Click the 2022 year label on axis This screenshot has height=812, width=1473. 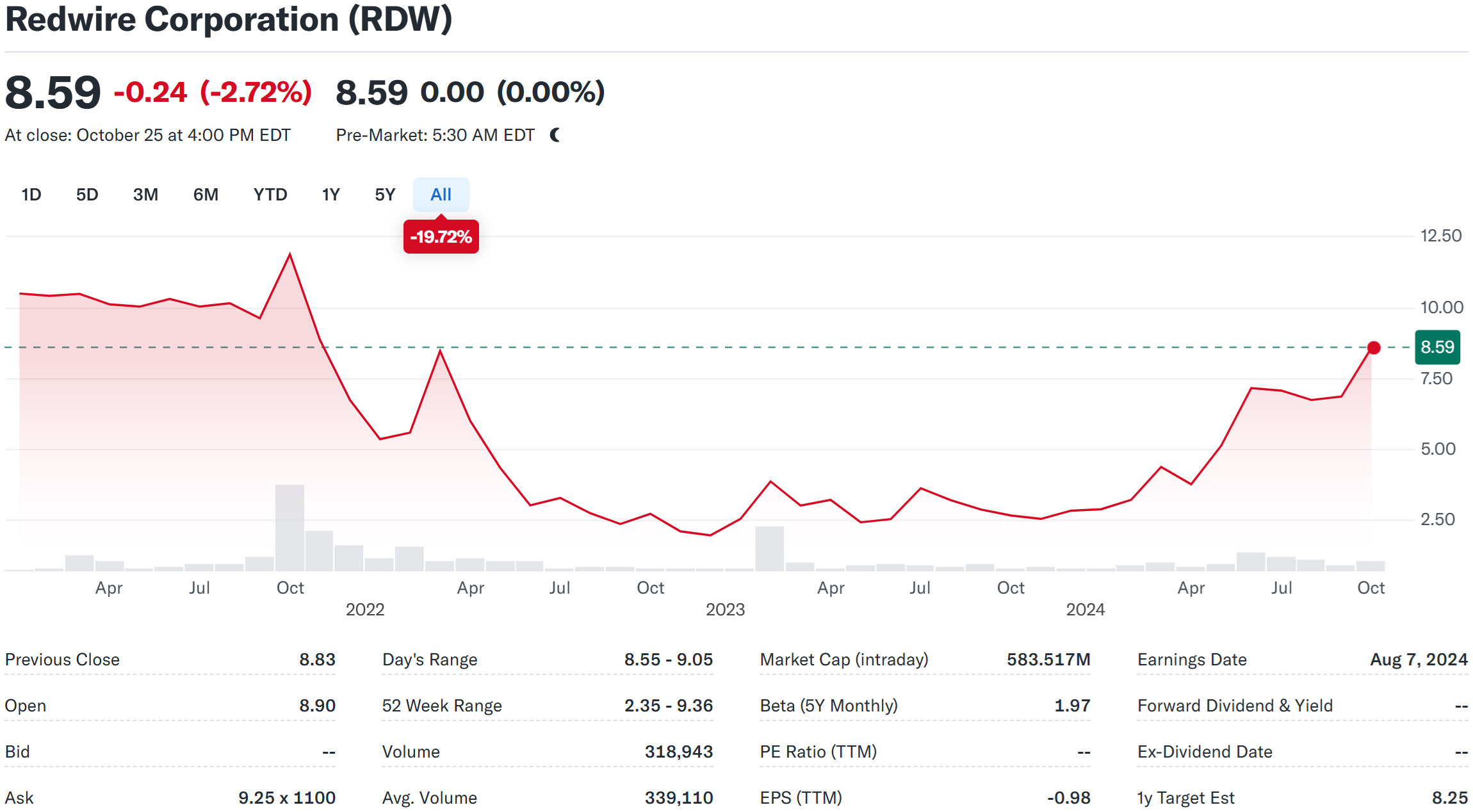365,610
